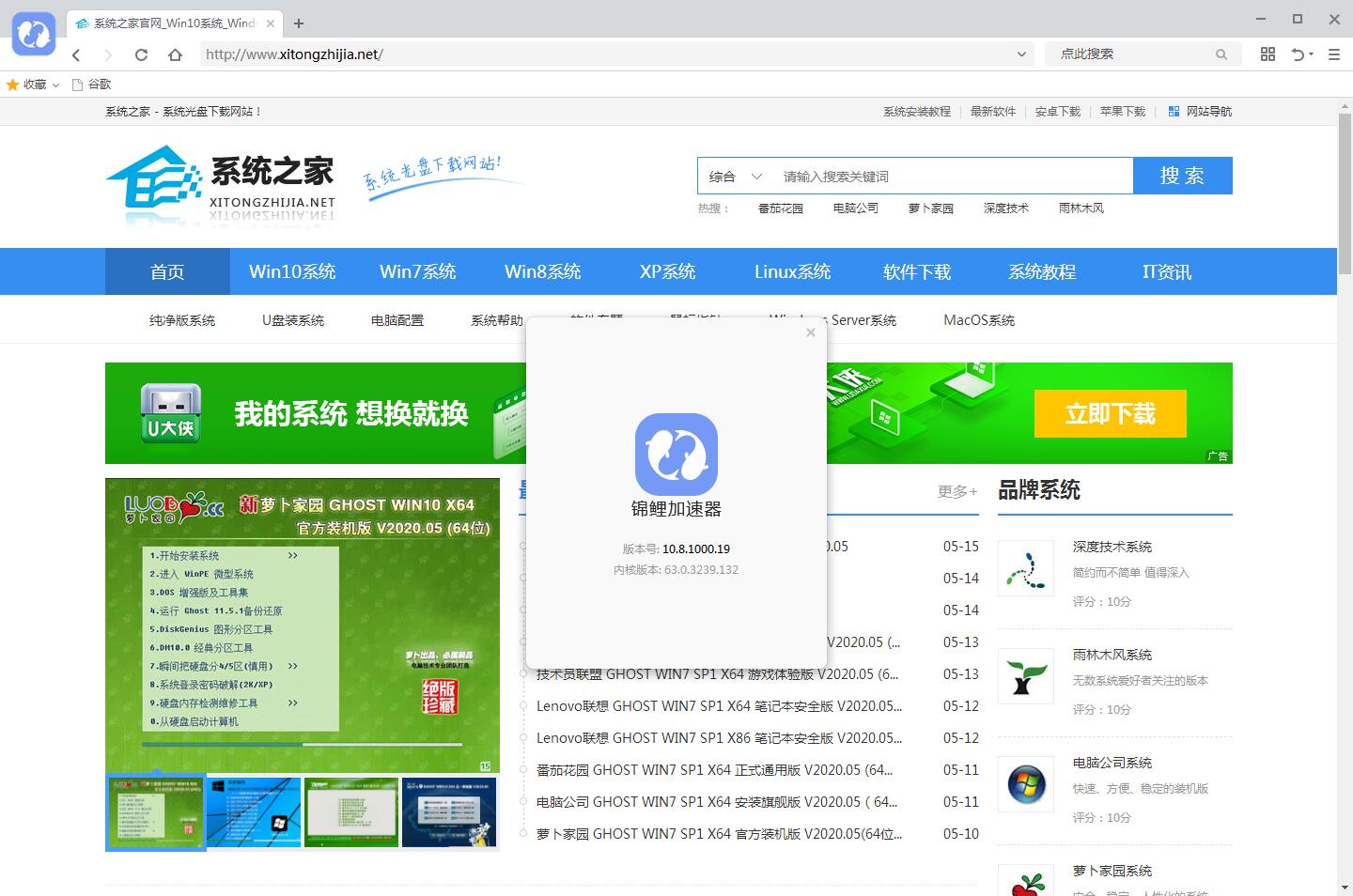The image size is (1353, 896).
Task: Go to the browser home page icon
Action: tap(175, 54)
